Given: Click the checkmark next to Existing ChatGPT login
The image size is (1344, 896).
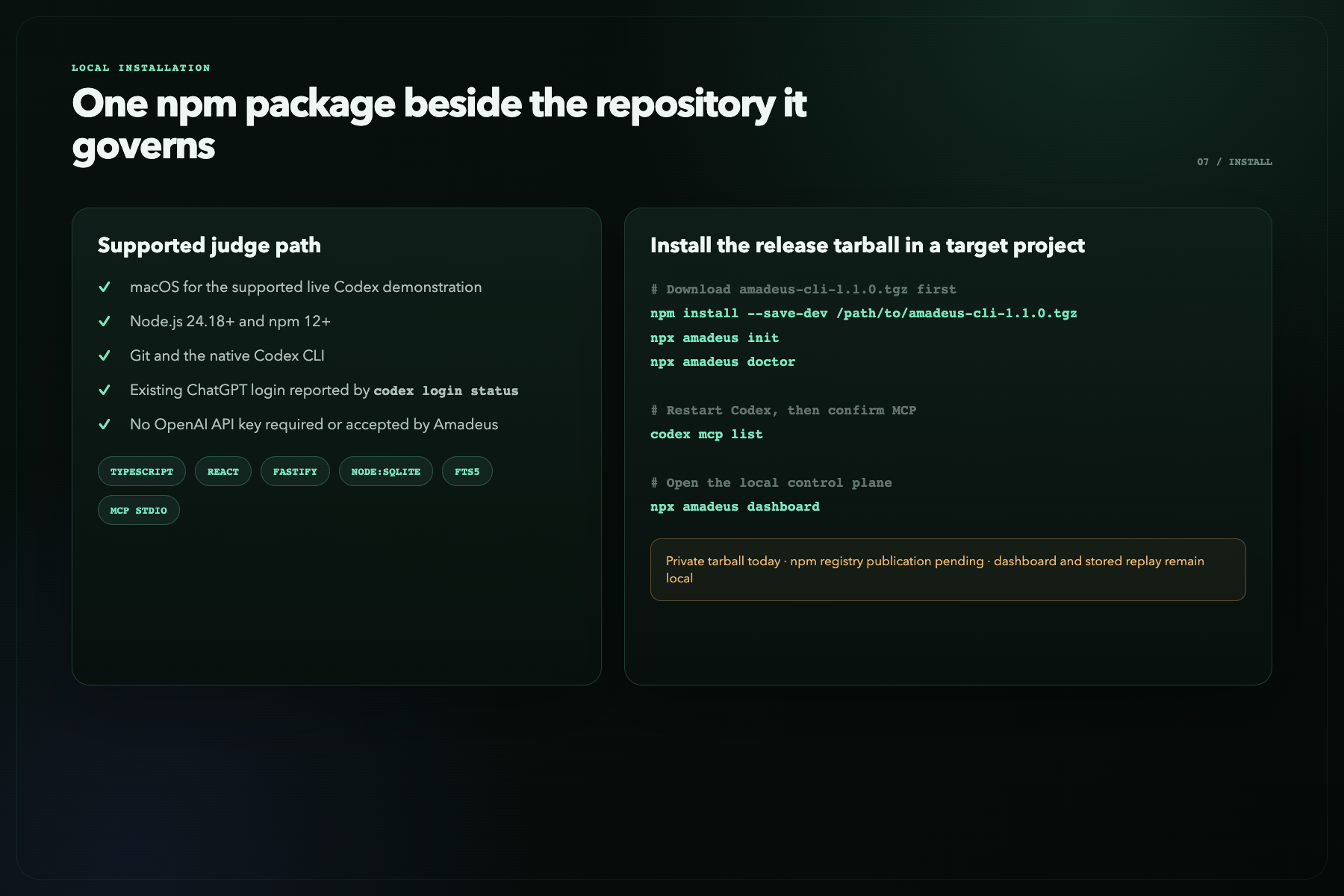Looking at the screenshot, I should tap(105, 390).
